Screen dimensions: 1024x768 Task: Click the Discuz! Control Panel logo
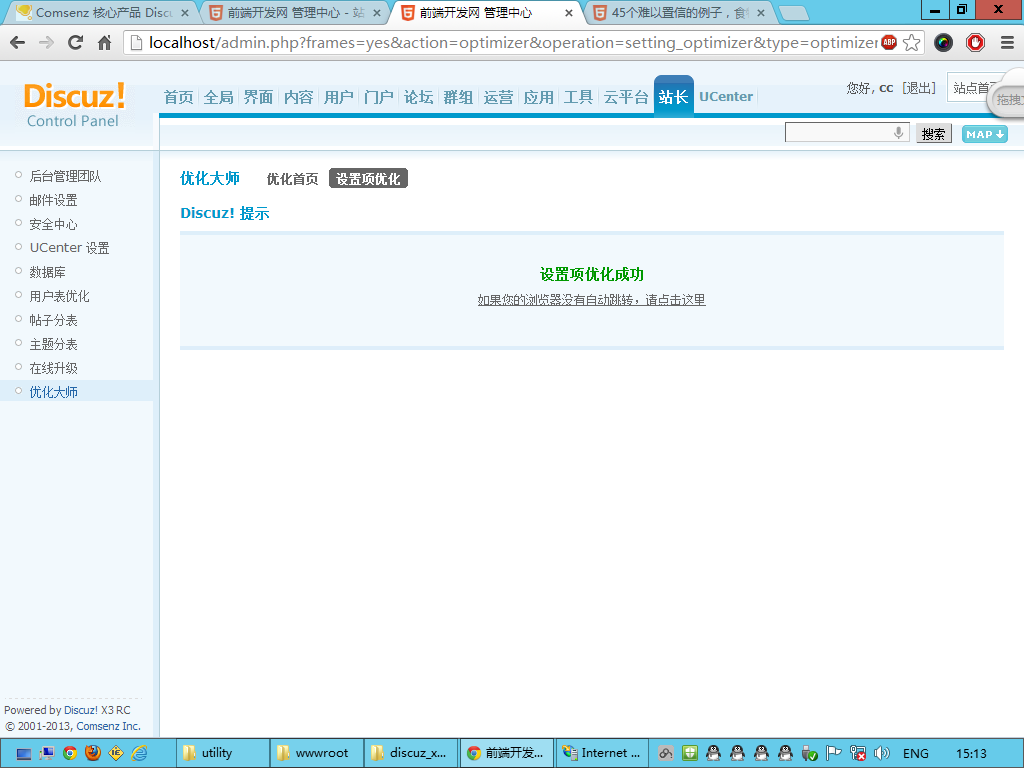[73, 105]
